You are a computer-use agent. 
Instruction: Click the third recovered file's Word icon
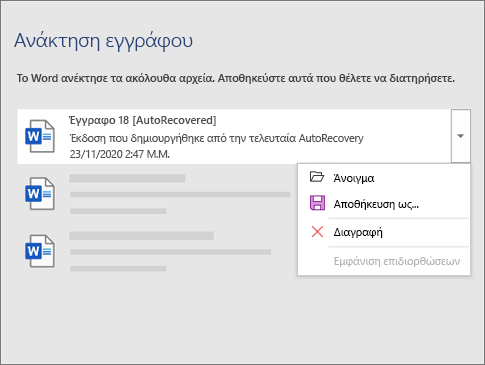click(x=40, y=251)
